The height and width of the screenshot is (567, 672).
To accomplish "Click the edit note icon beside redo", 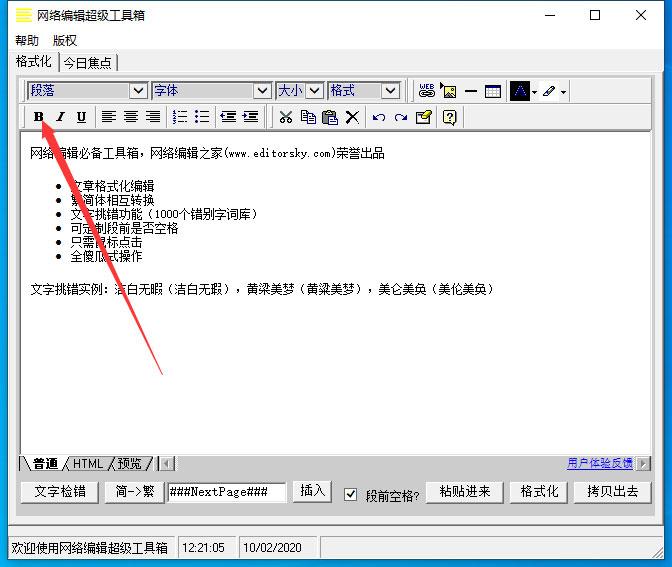I will click(423, 117).
